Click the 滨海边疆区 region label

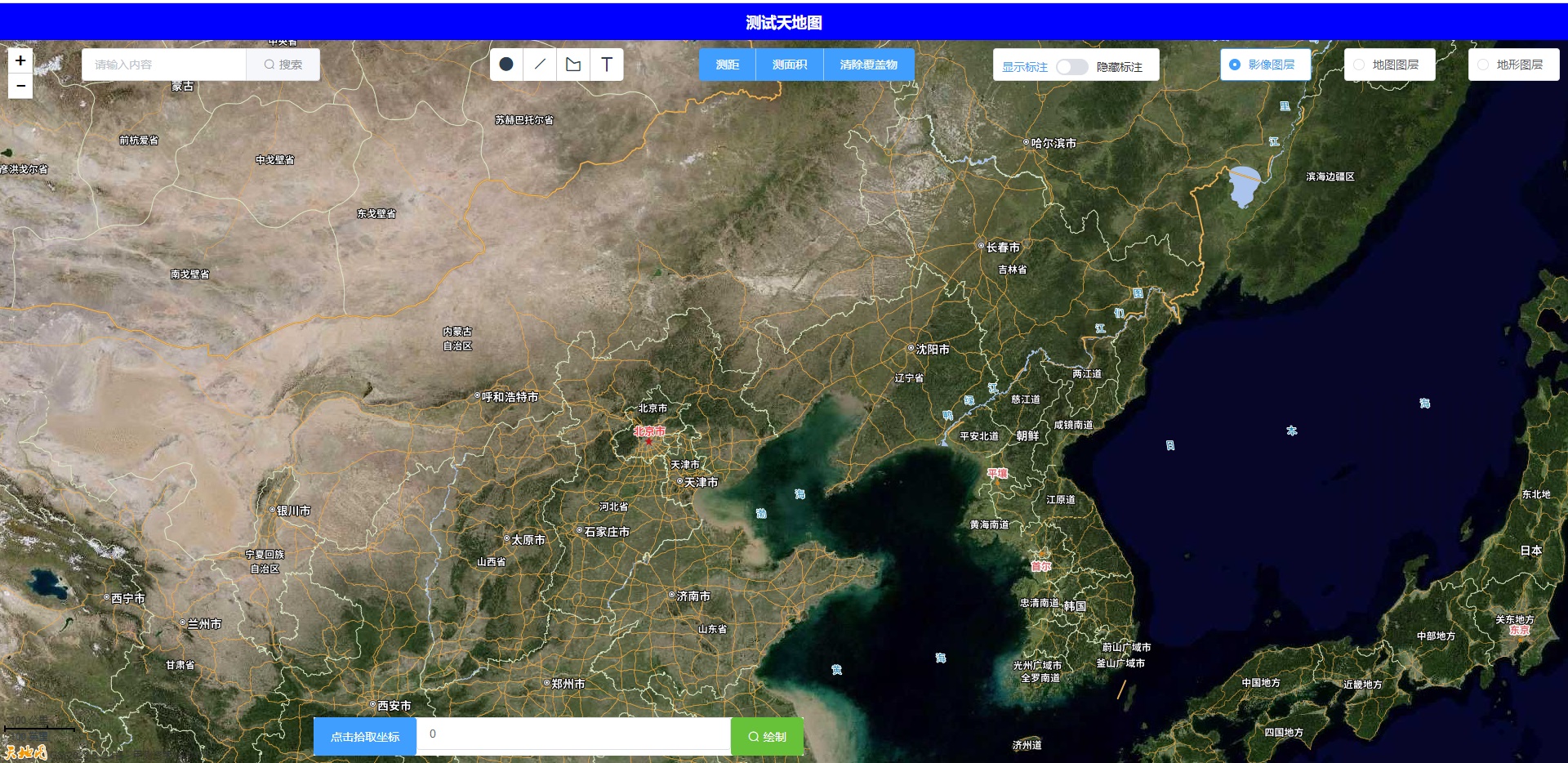(1330, 176)
